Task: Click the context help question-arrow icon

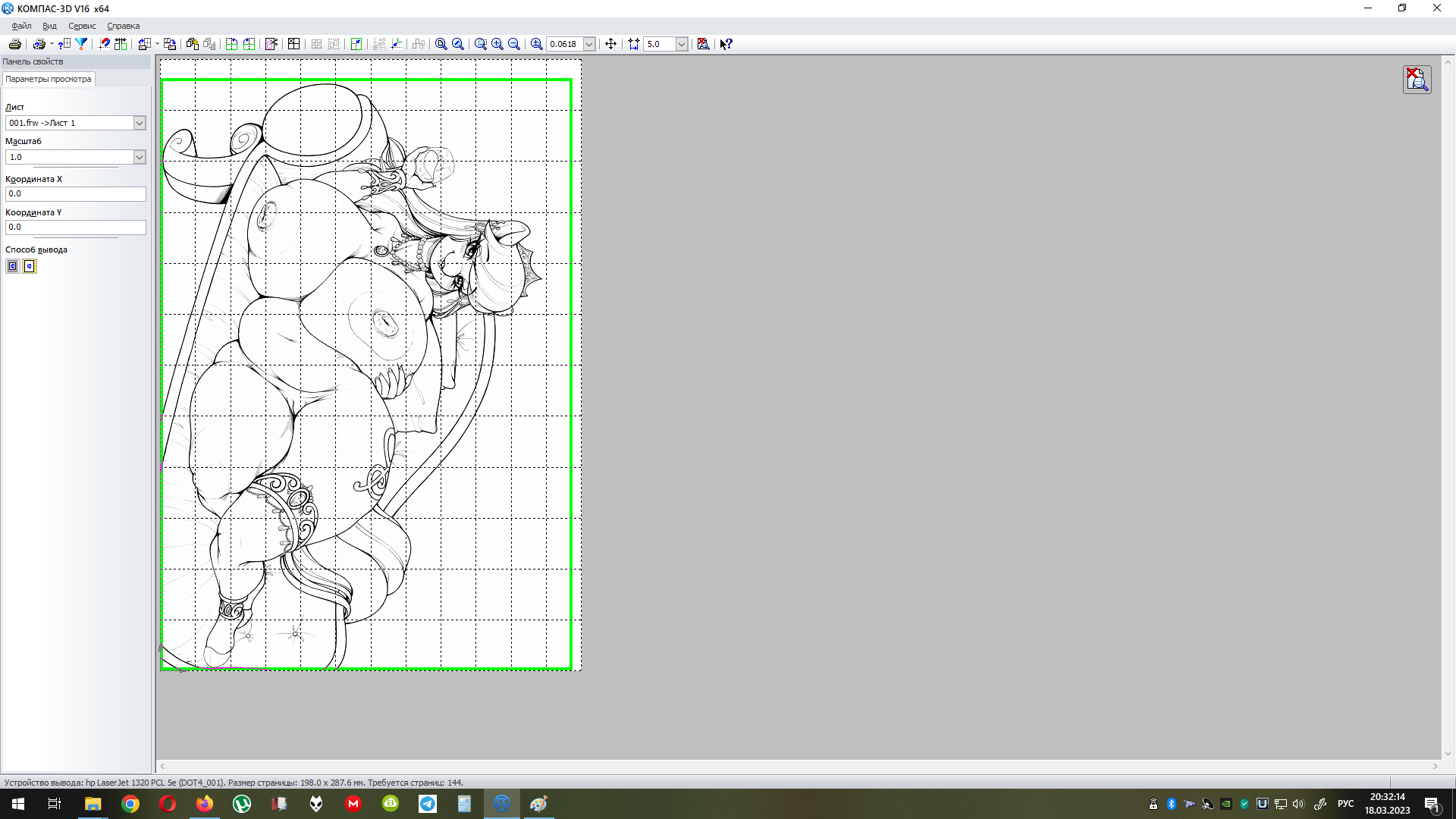Action: click(726, 44)
